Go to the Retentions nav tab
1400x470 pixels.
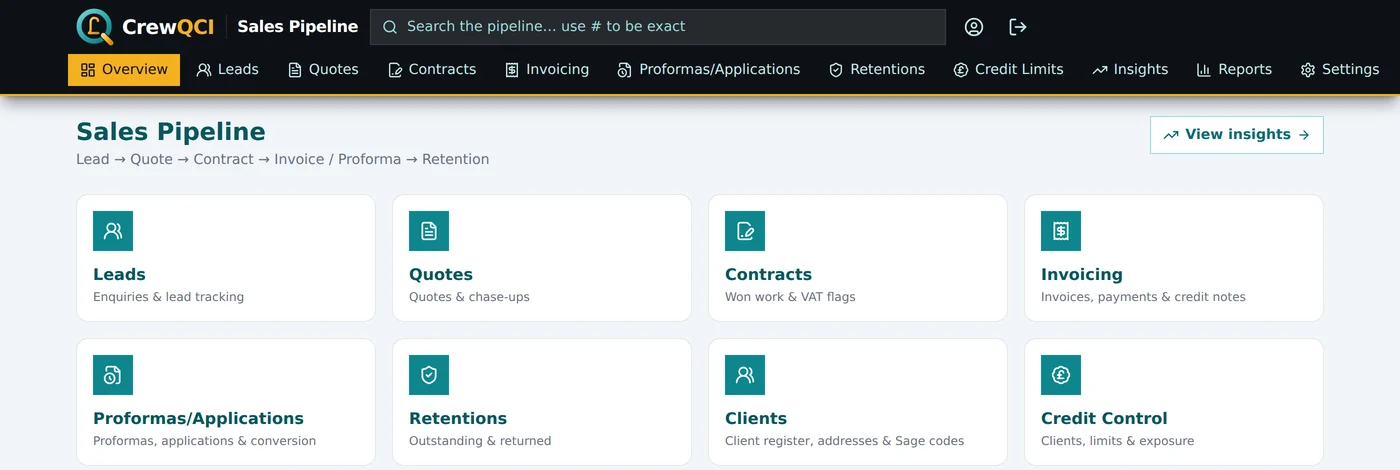pos(877,70)
